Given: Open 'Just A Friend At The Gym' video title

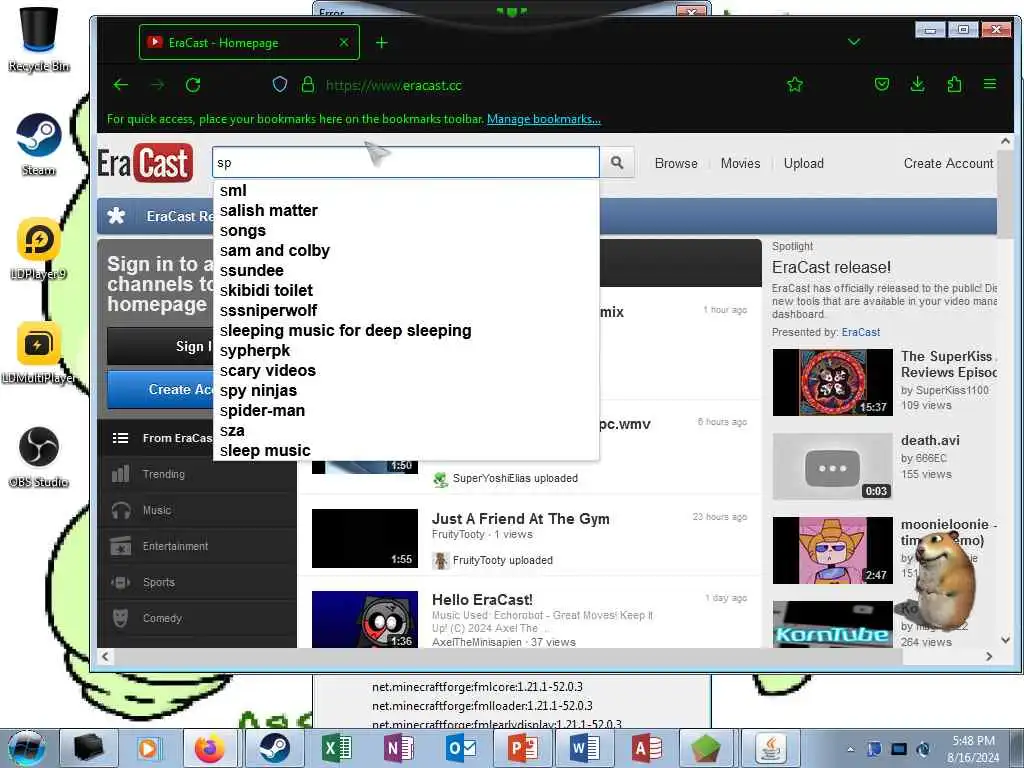Looking at the screenshot, I should tap(520, 519).
